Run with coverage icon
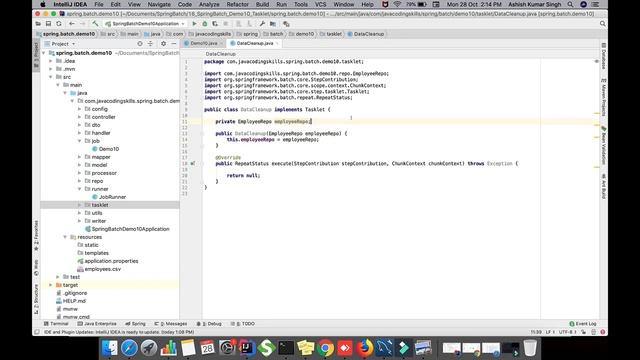This screenshot has width=640, height=360. click(215, 24)
